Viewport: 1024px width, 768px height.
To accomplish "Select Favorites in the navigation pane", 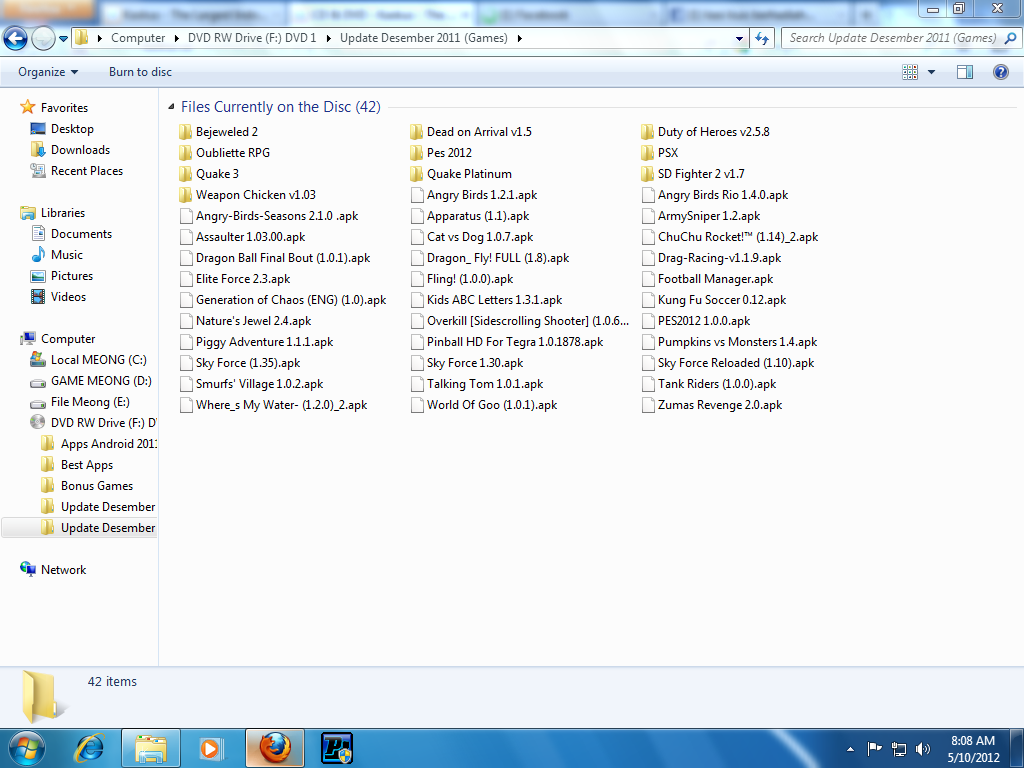I will (x=64, y=108).
